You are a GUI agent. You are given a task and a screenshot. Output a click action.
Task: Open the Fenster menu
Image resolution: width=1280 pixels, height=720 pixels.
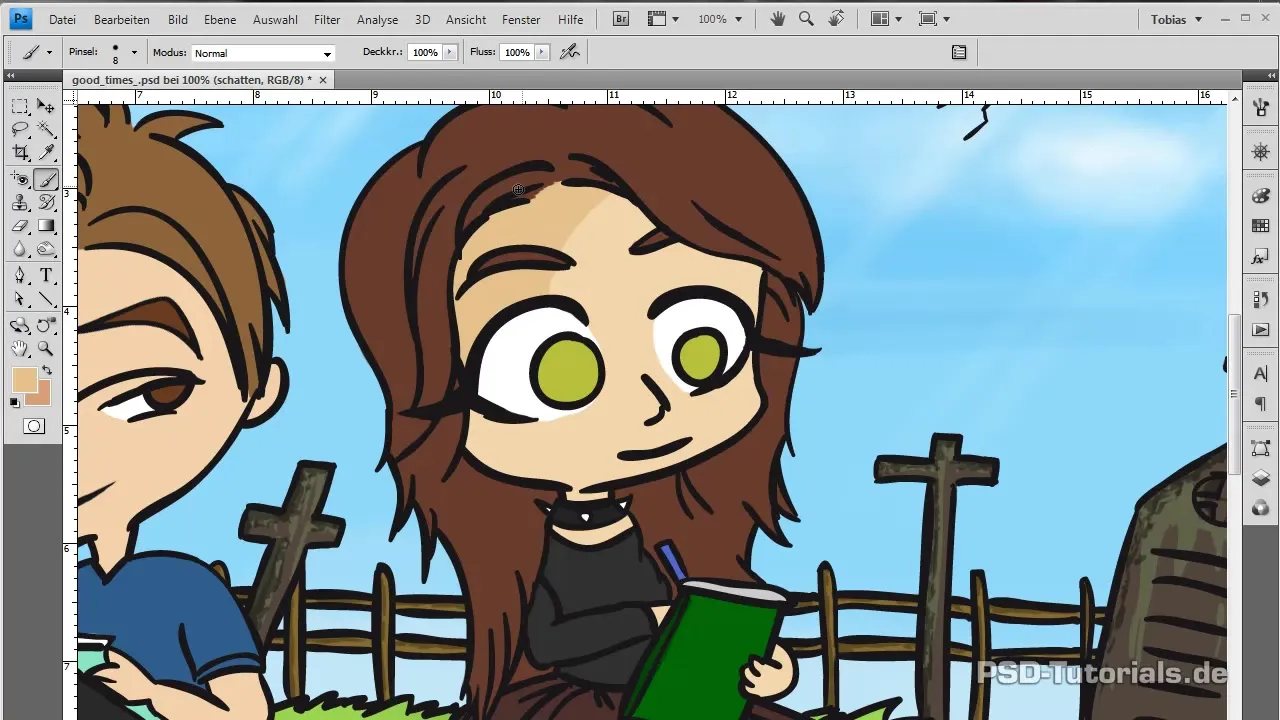(x=521, y=19)
